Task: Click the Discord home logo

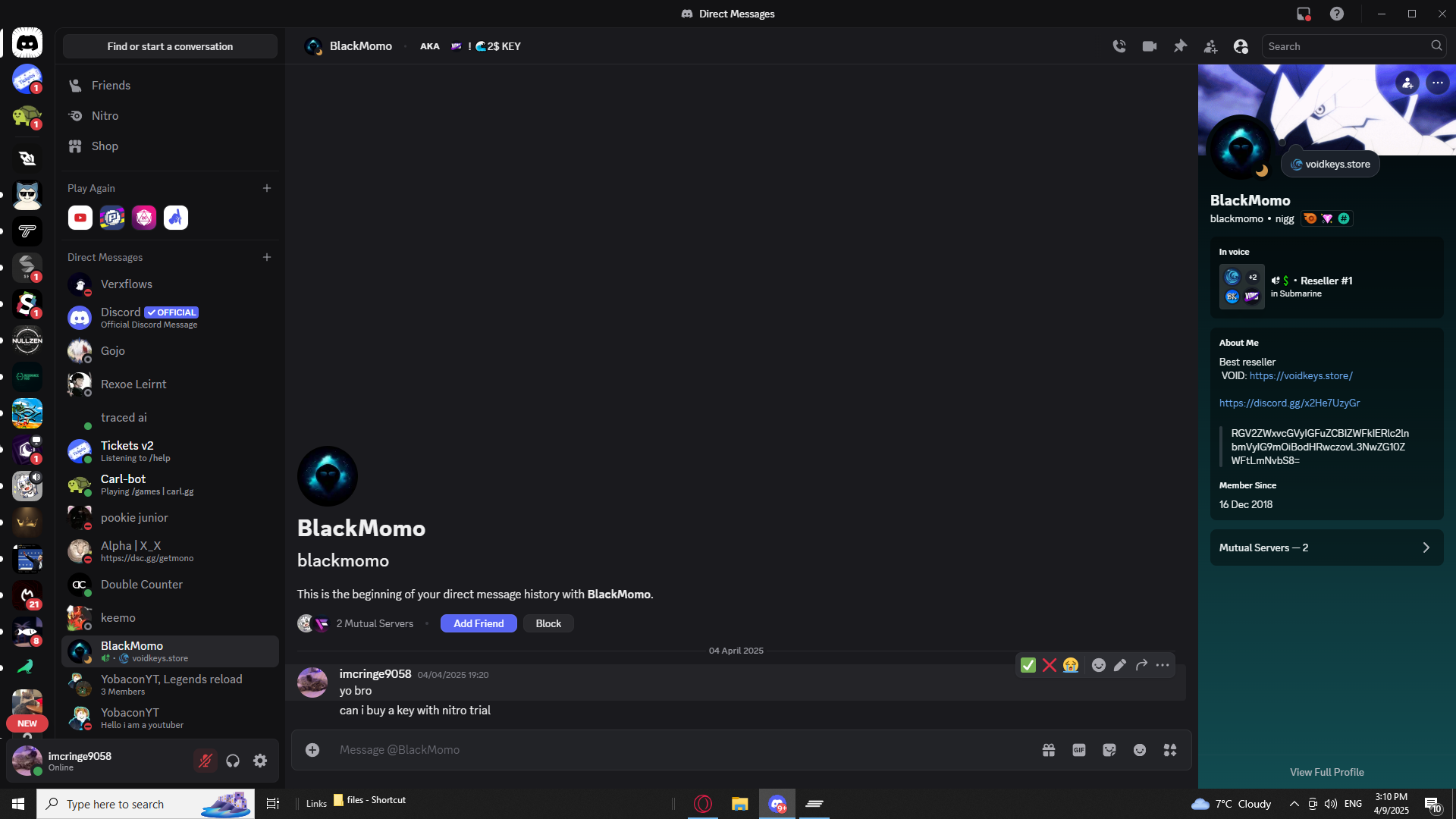Action: [x=27, y=43]
